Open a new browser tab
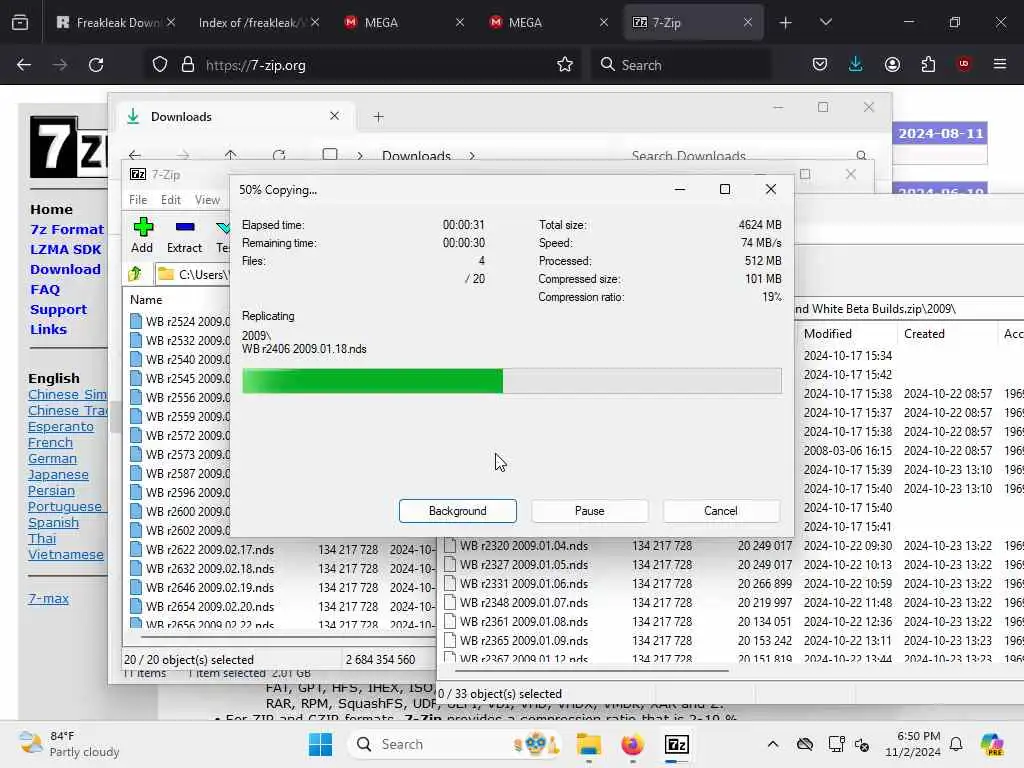The width and height of the screenshot is (1024, 768). (x=786, y=23)
